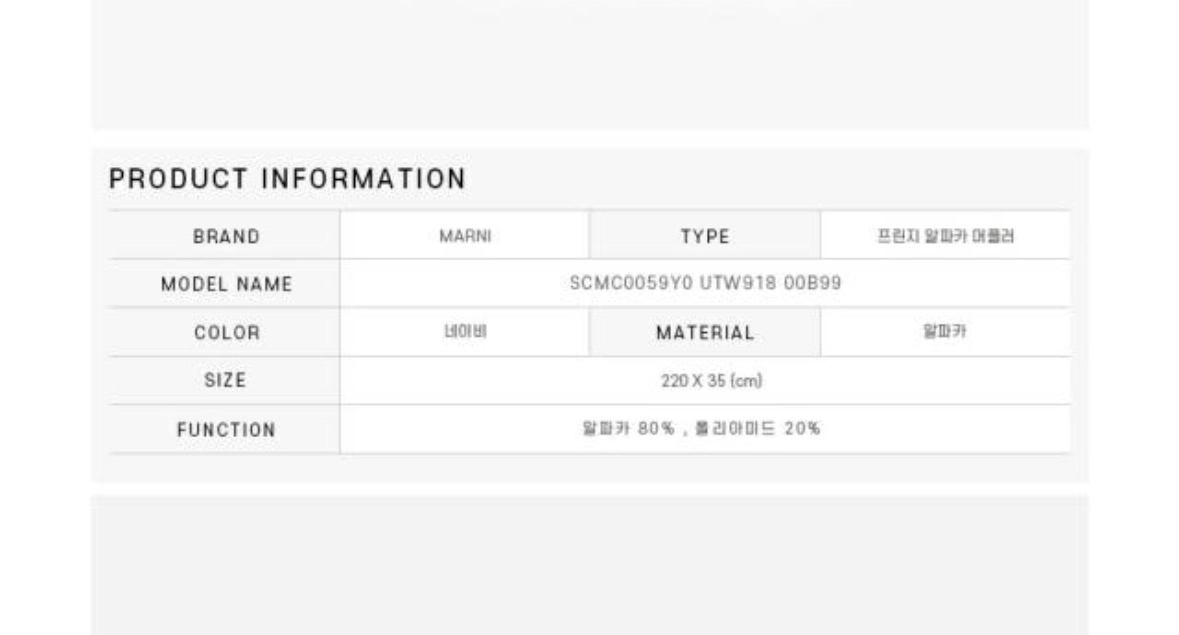Select the FUNCTION label cell
The height and width of the screenshot is (635, 1179).
225,429
